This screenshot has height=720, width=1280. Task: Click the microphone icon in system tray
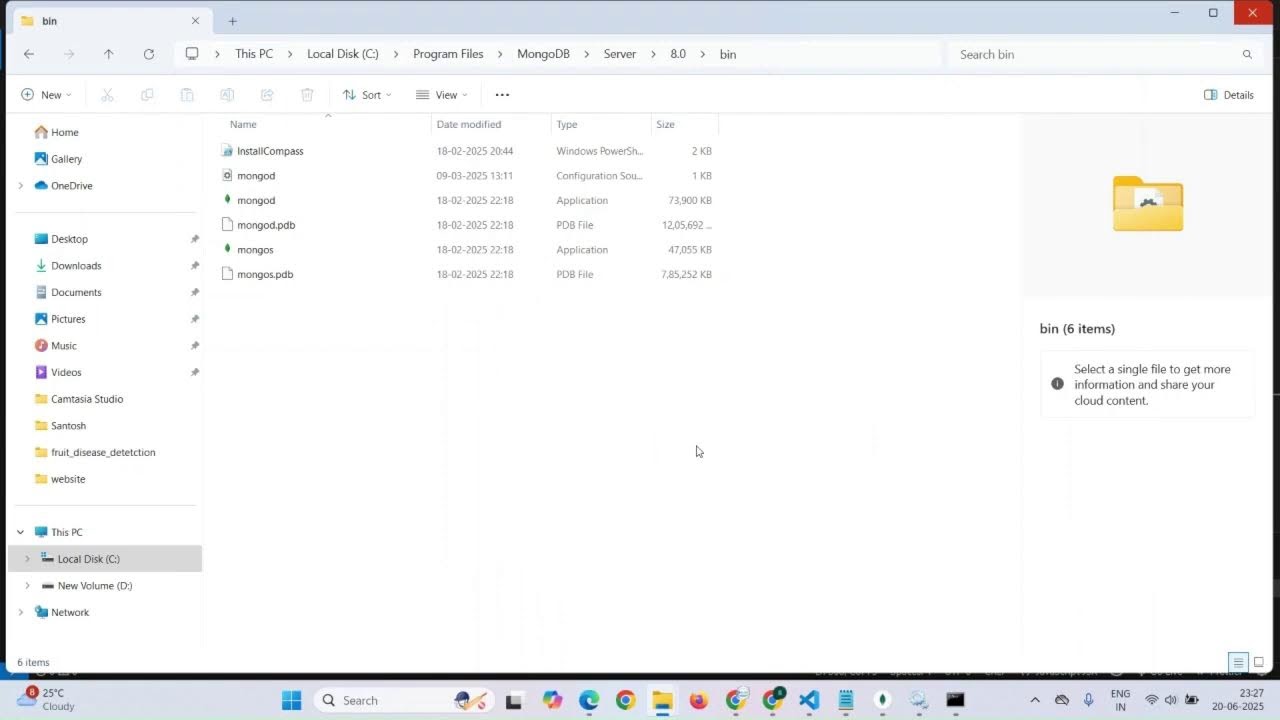click(x=1089, y=700)
